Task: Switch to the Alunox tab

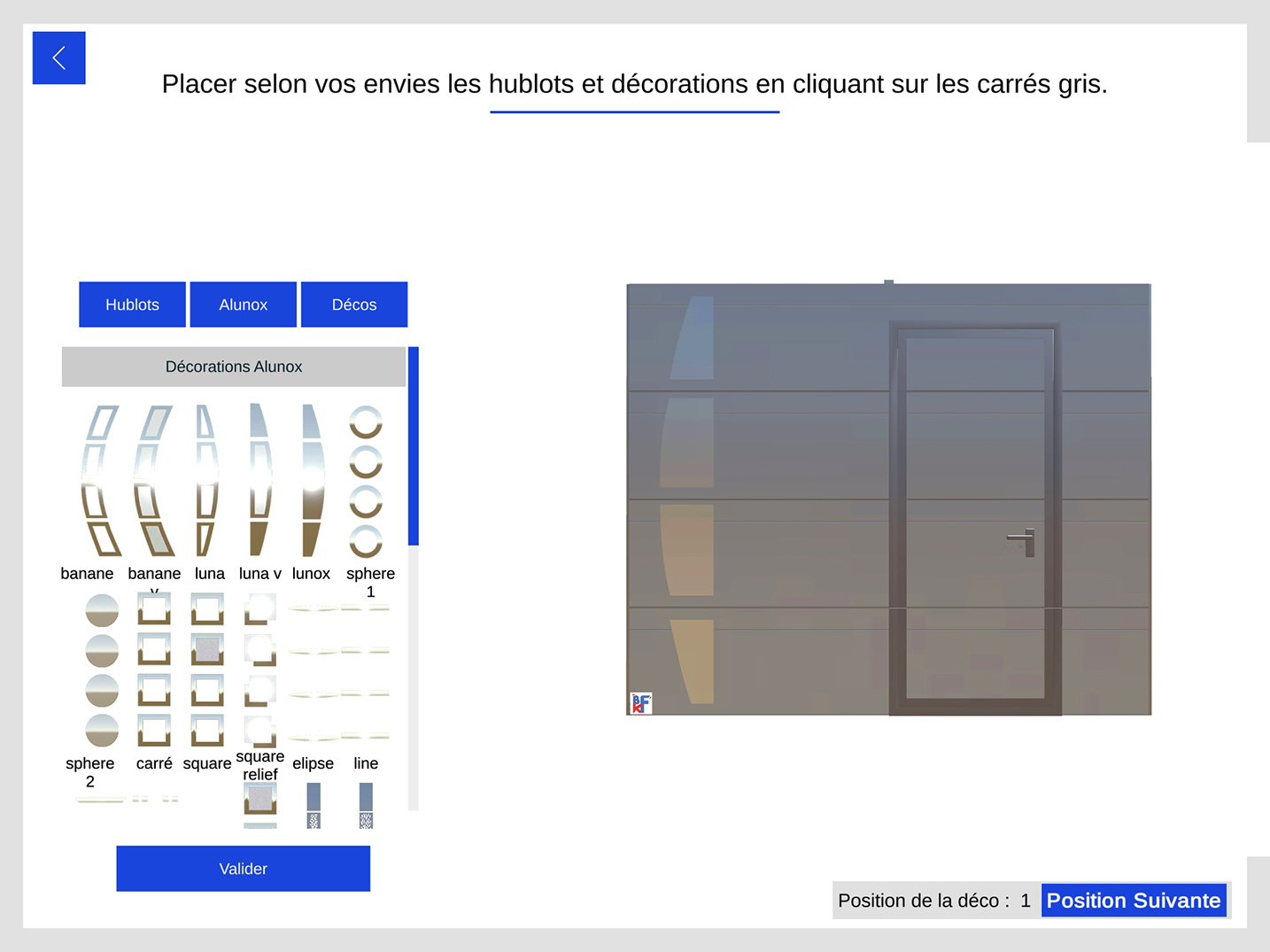Action: [x=243, y=305]
